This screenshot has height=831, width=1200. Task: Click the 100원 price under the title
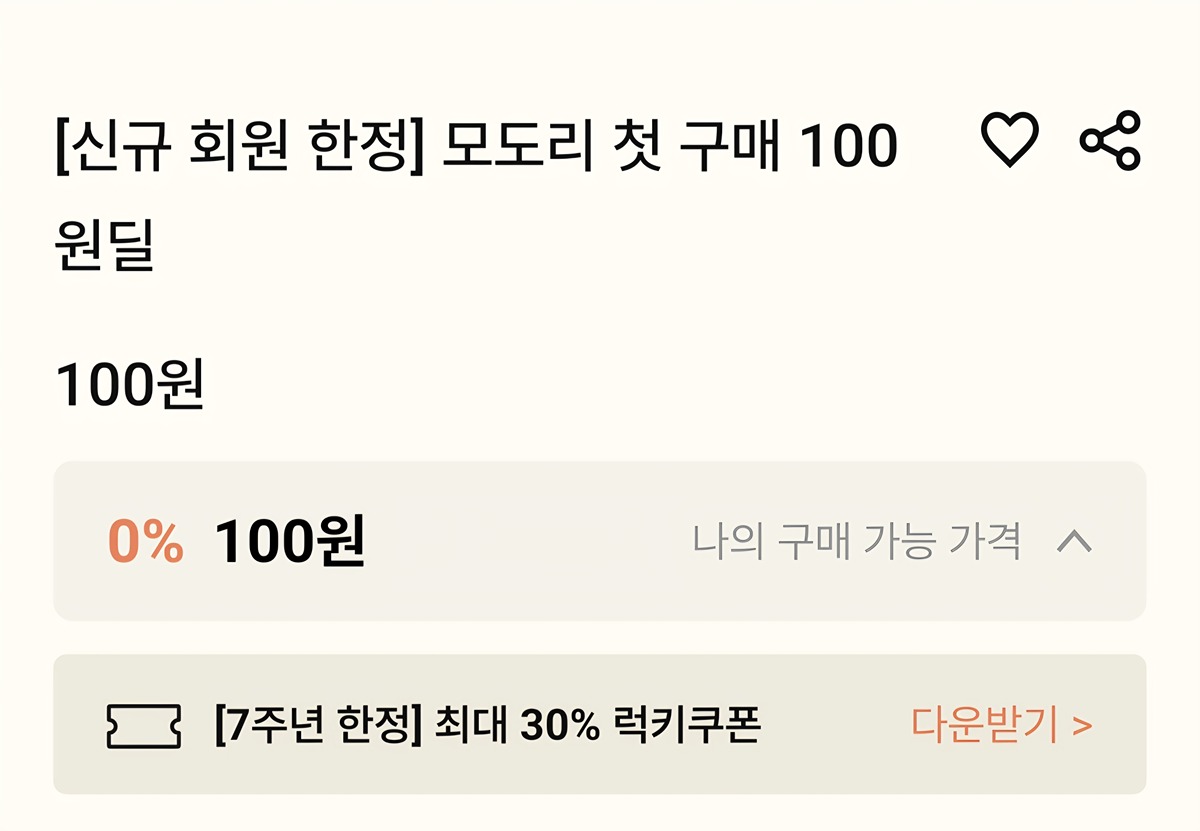pyautogui.click(x=130, y=385)
